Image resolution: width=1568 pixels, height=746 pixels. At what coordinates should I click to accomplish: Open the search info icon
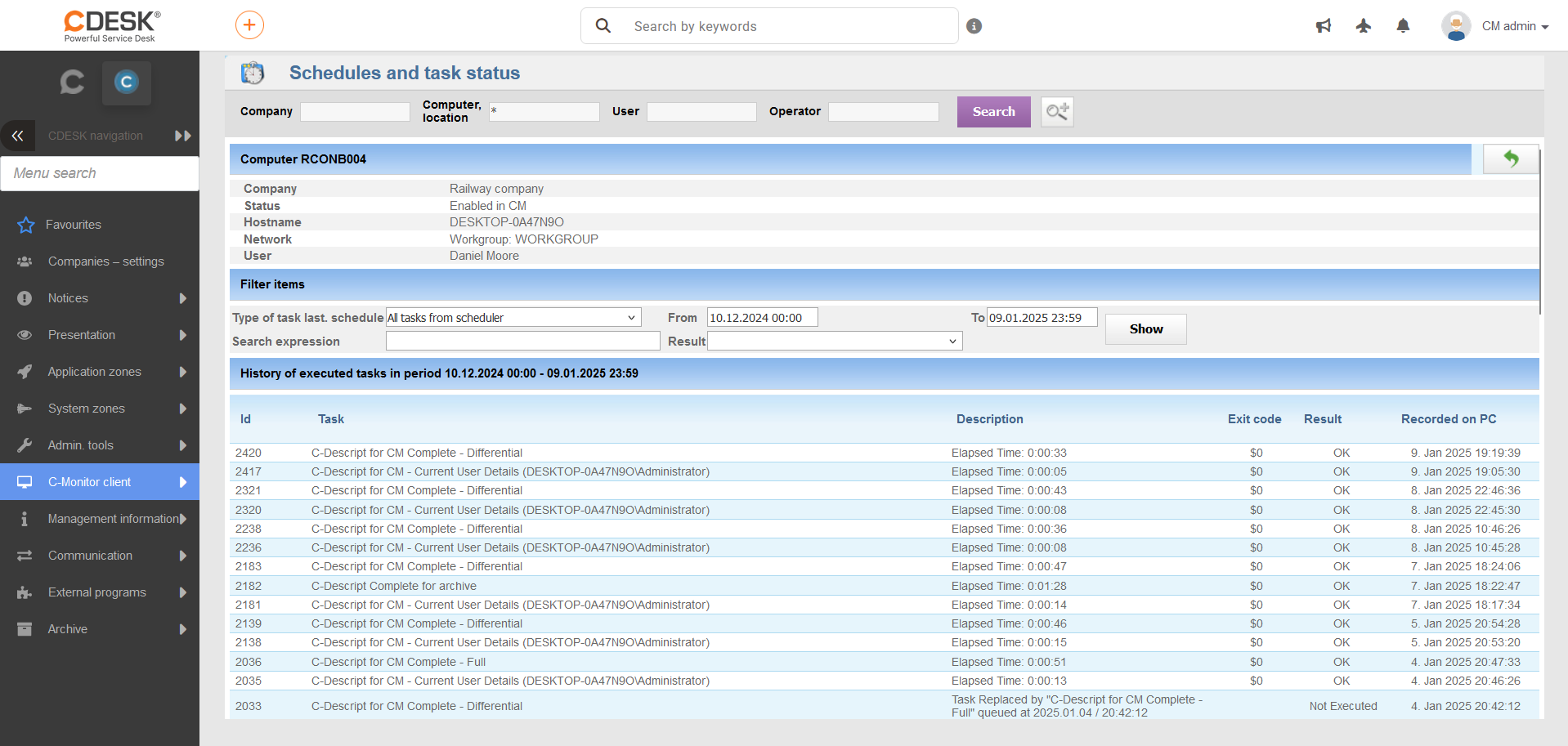(974, 26)
